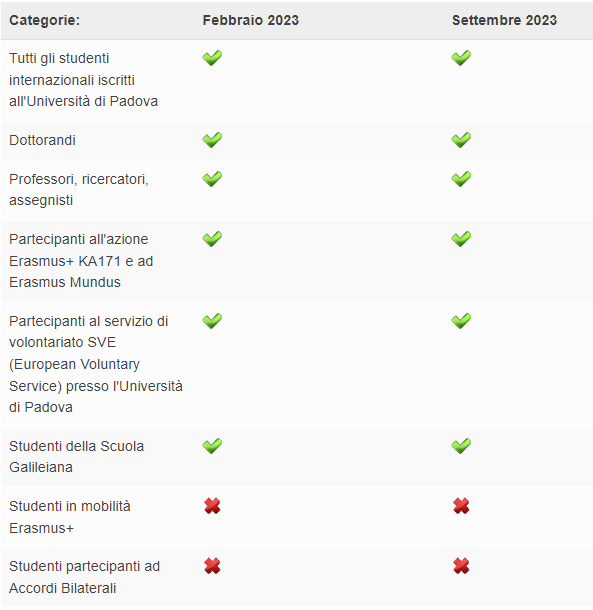The height and width of the screenshot is (610, 593).
Task: Click the Febbraio checkmark for Erasmus+ KA171 row
Action: point(212,239)
